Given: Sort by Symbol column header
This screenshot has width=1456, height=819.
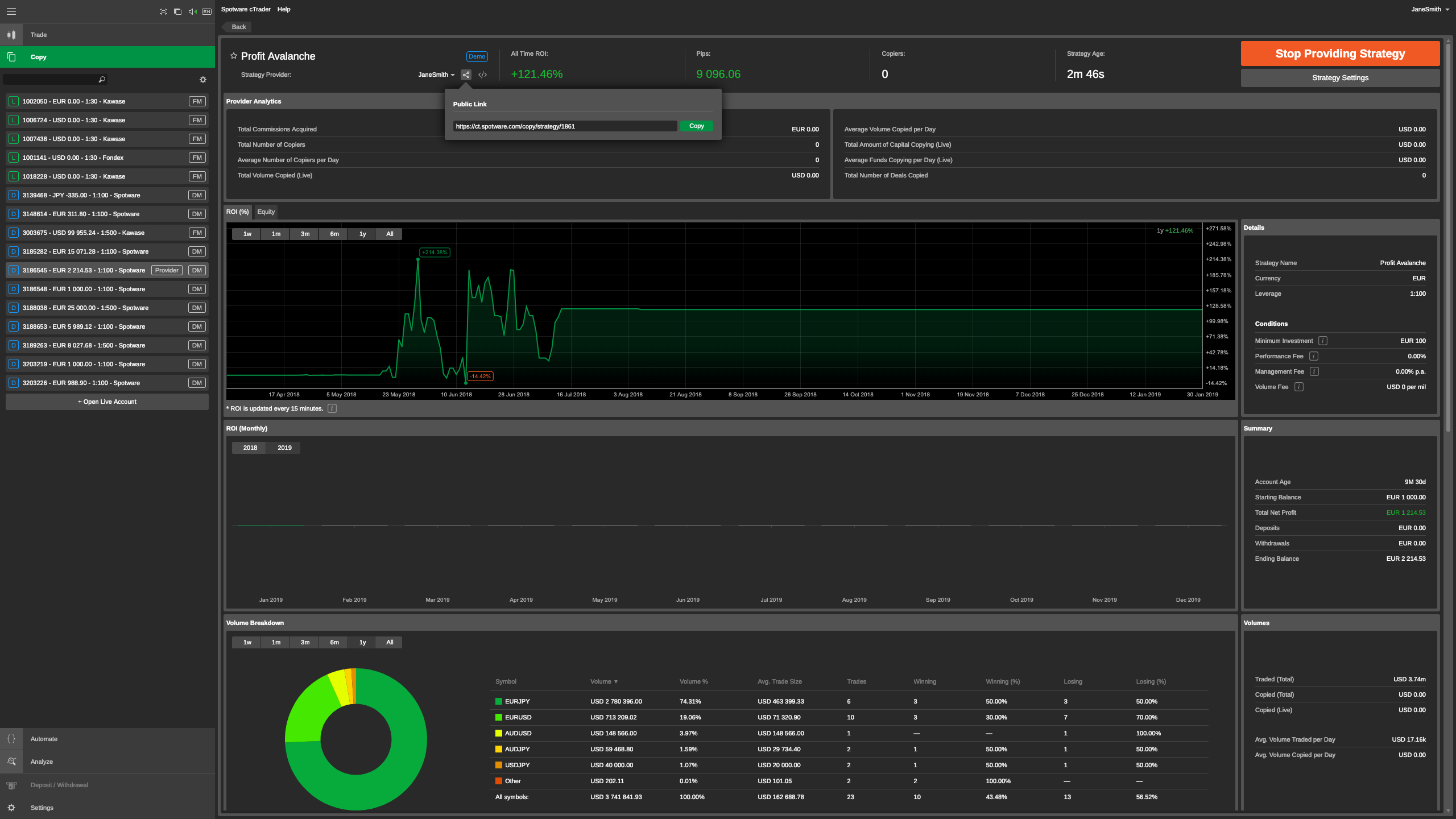Looking at the screenshot, I should click(x=506, y=681).
